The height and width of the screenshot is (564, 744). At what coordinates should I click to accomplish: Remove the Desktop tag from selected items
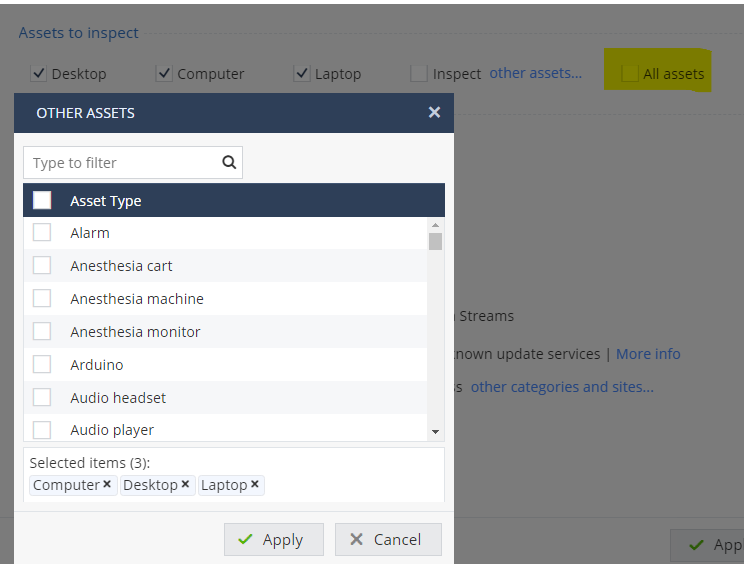(186, 484)
